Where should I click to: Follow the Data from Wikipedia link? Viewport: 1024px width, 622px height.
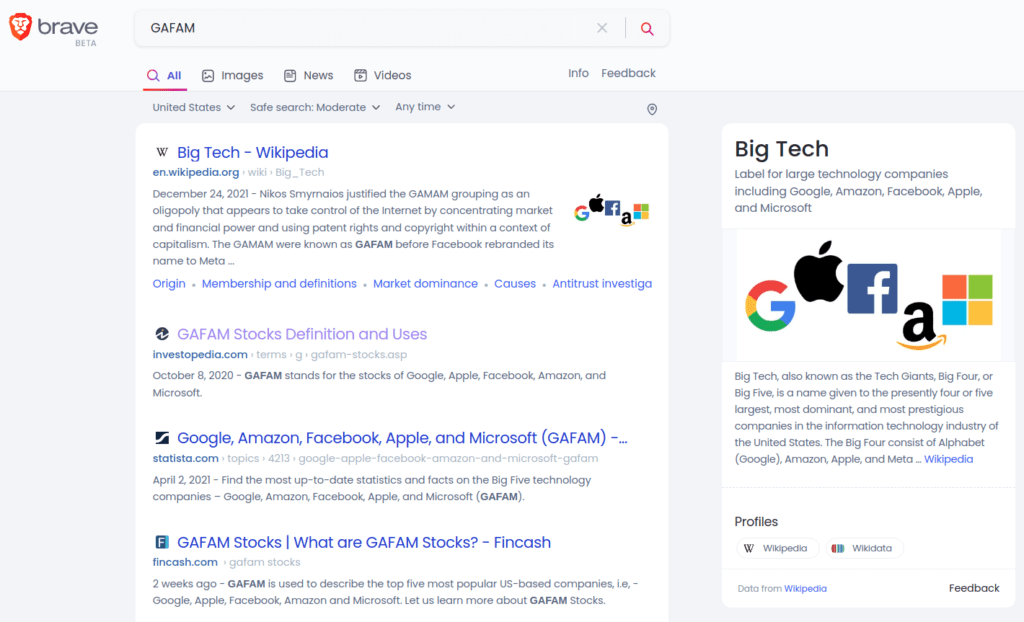click(x=805, y=589)
